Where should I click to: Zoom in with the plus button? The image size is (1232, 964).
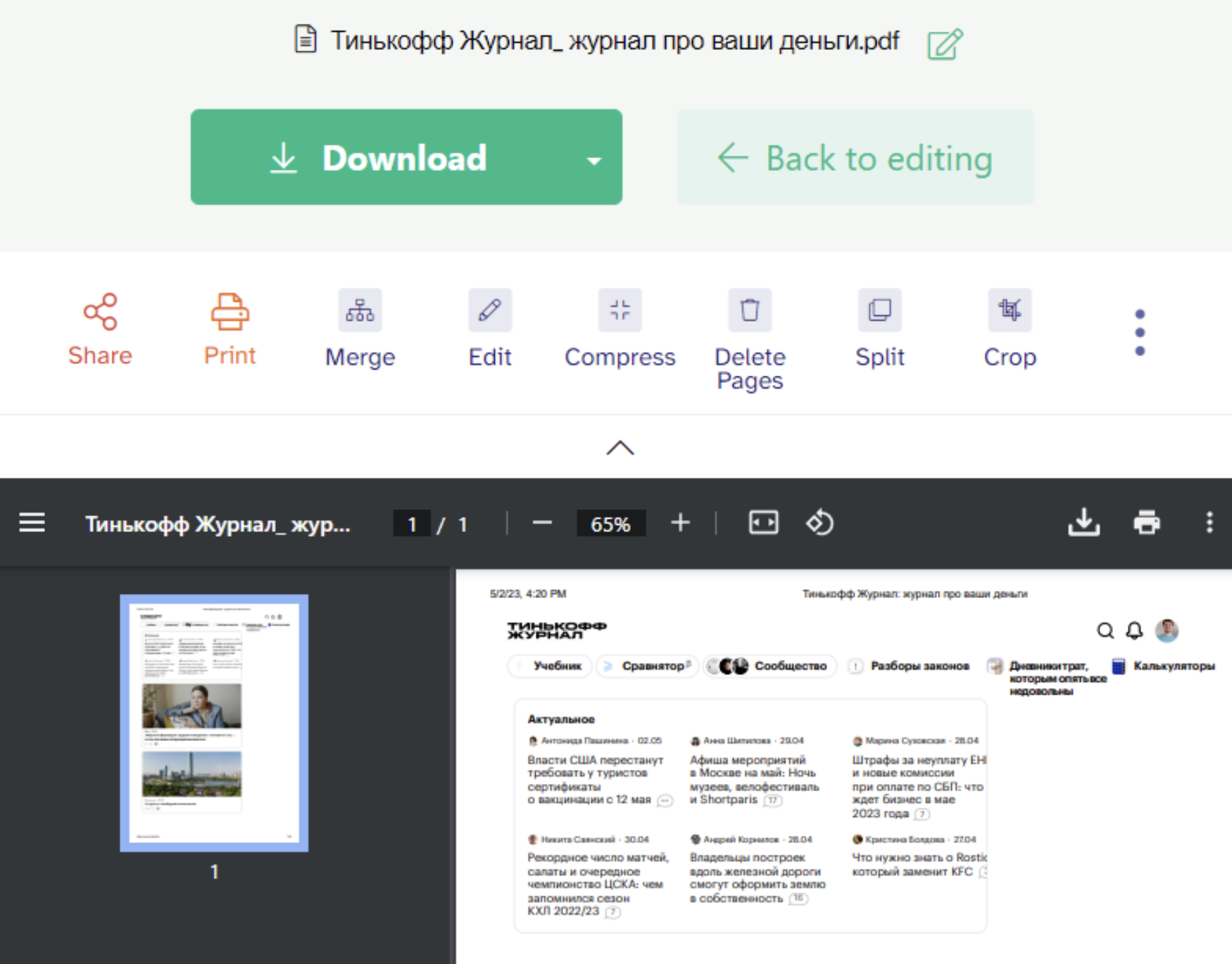click(x=680, y=523)
